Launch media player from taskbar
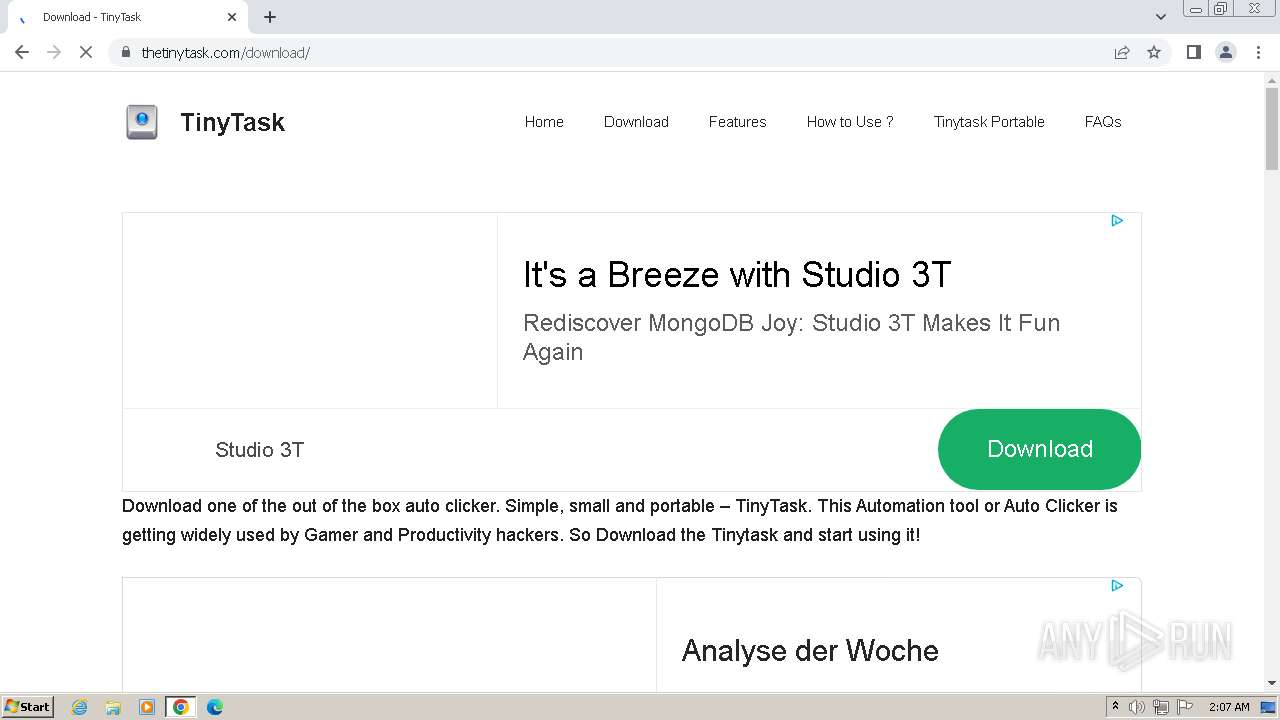This screenshot has height=720, width=1280. coord(147,707)
